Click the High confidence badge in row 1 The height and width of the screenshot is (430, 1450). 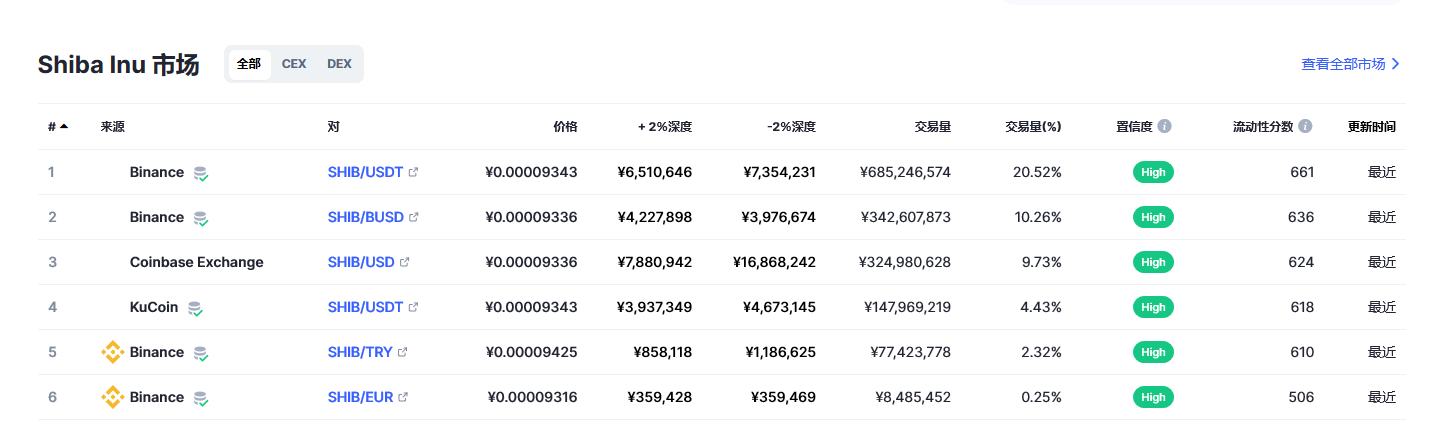(1153, 172)
